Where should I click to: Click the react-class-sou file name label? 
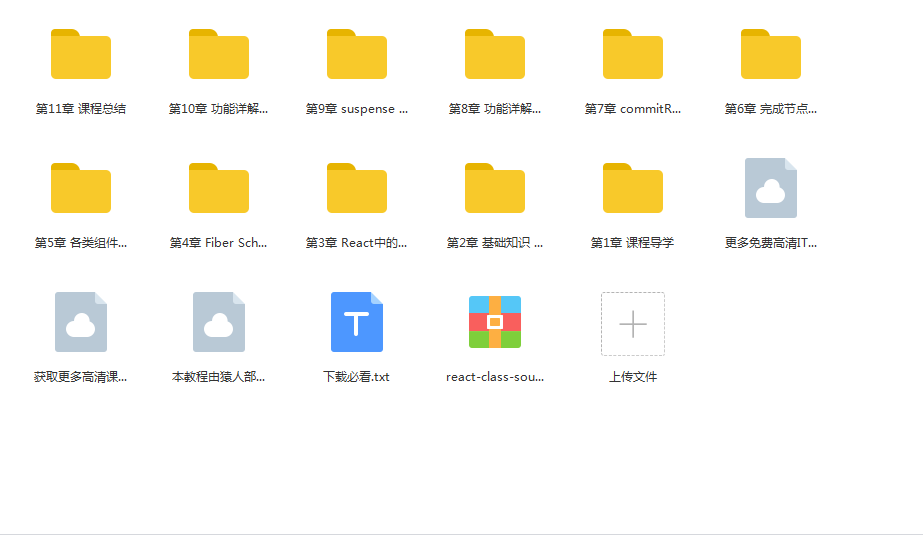495,377
